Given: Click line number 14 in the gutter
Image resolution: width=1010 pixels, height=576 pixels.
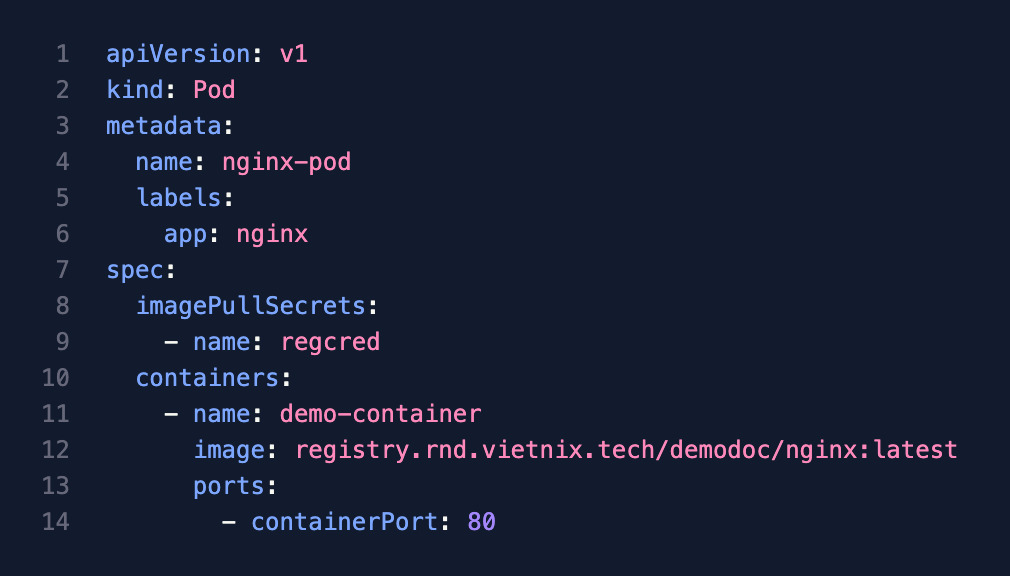Looking at the screenshot, I should (x=56, y=522).
